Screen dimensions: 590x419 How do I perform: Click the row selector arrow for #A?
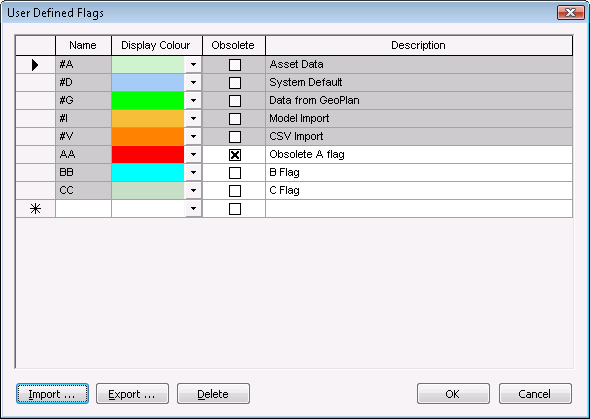[35, 65]
